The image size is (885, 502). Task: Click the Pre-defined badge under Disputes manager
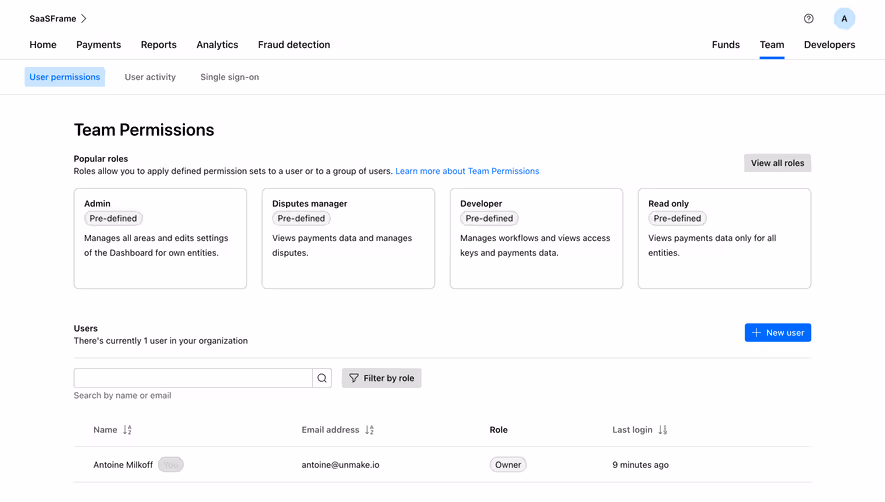(301, 219)
